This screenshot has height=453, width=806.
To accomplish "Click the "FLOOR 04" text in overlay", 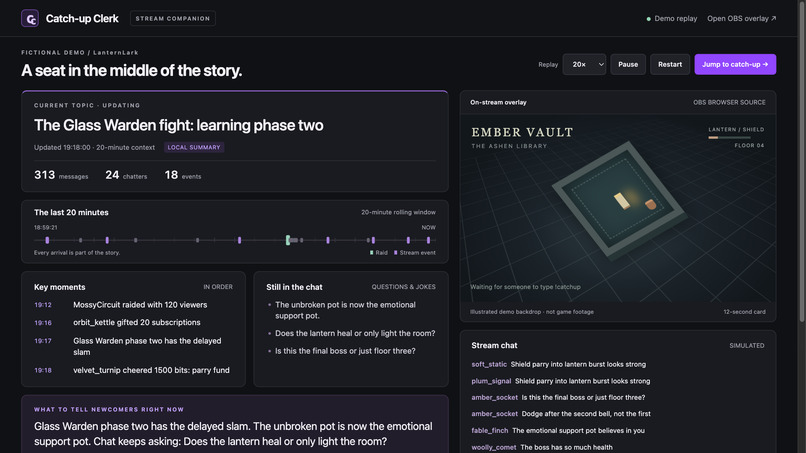I will click(x=749, y=146).
